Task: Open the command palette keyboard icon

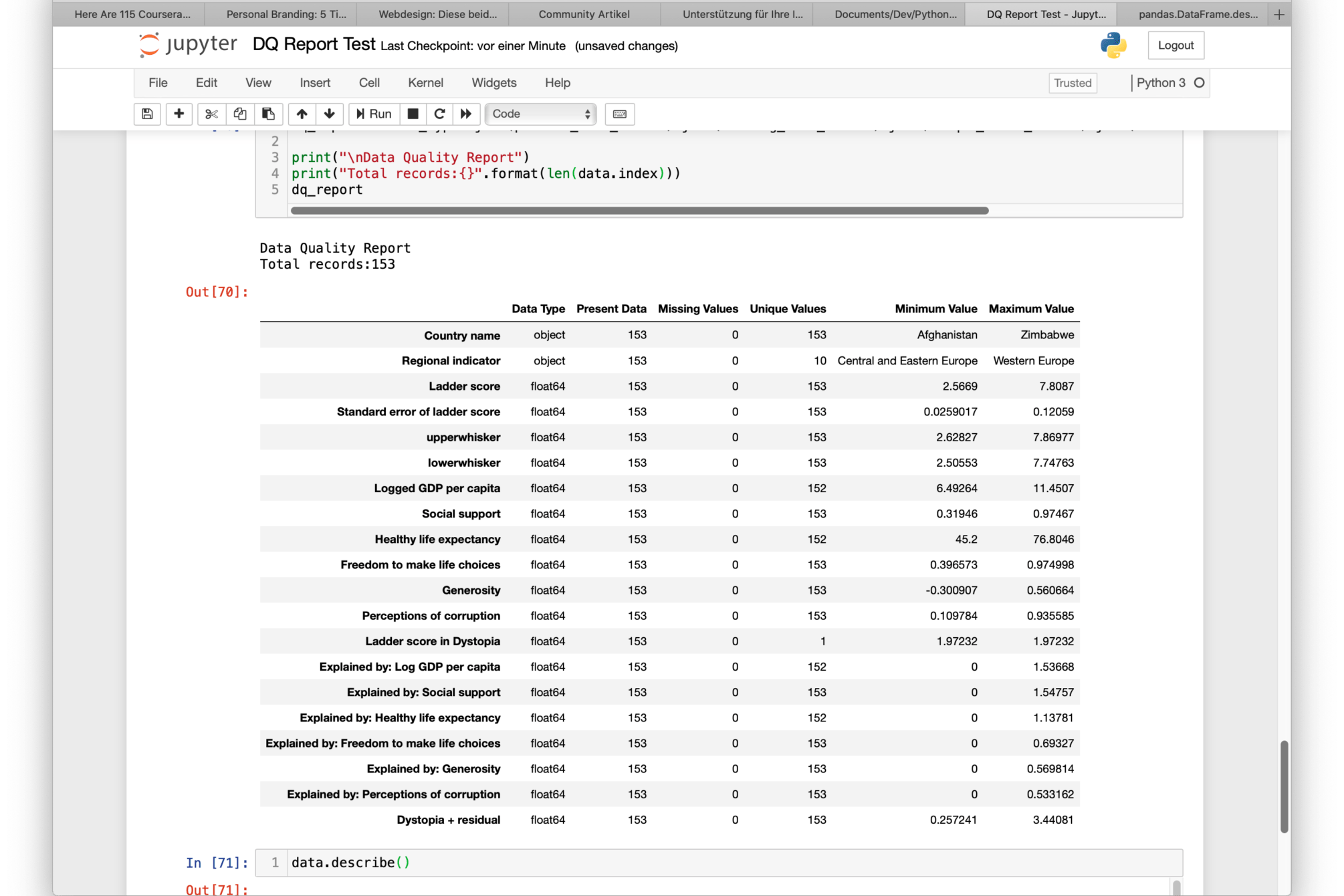Action: (619, 114)
